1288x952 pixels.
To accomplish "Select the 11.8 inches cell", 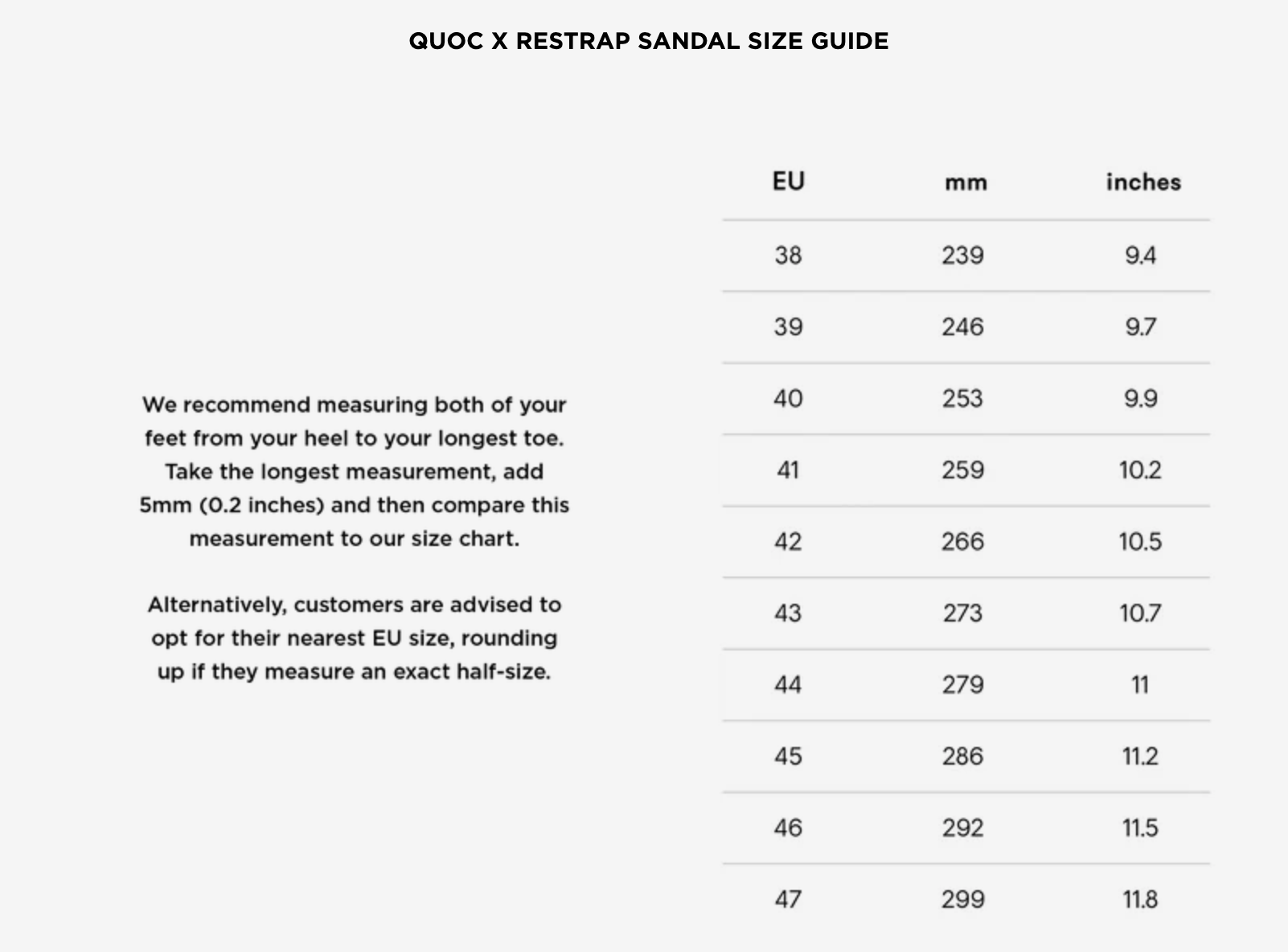I will pos(1140,899).
